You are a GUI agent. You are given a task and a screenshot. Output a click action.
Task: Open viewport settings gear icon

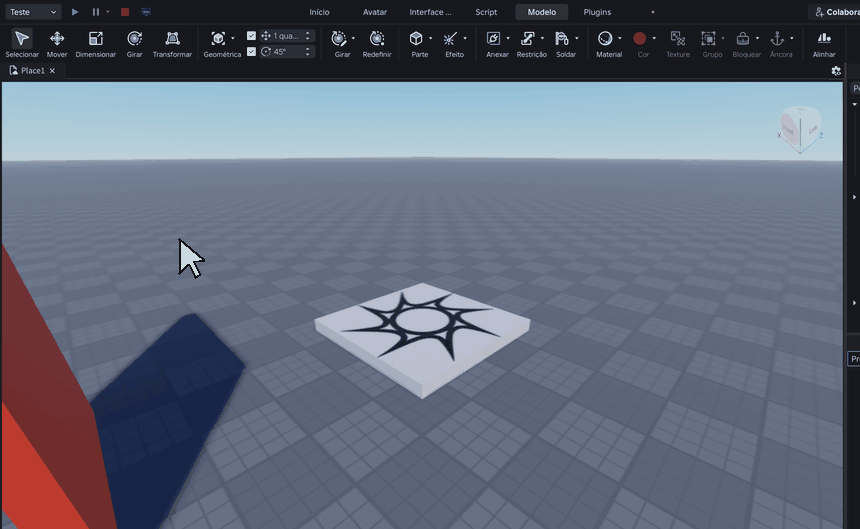pos(836,71)
